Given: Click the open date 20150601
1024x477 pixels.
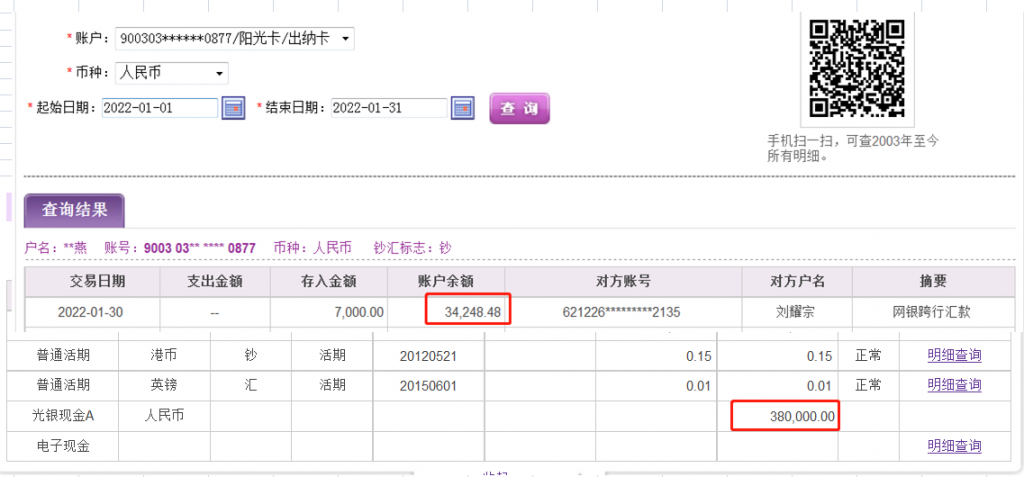Looking at the screenshot, I should pyautogui.click(x=428, y=386).
